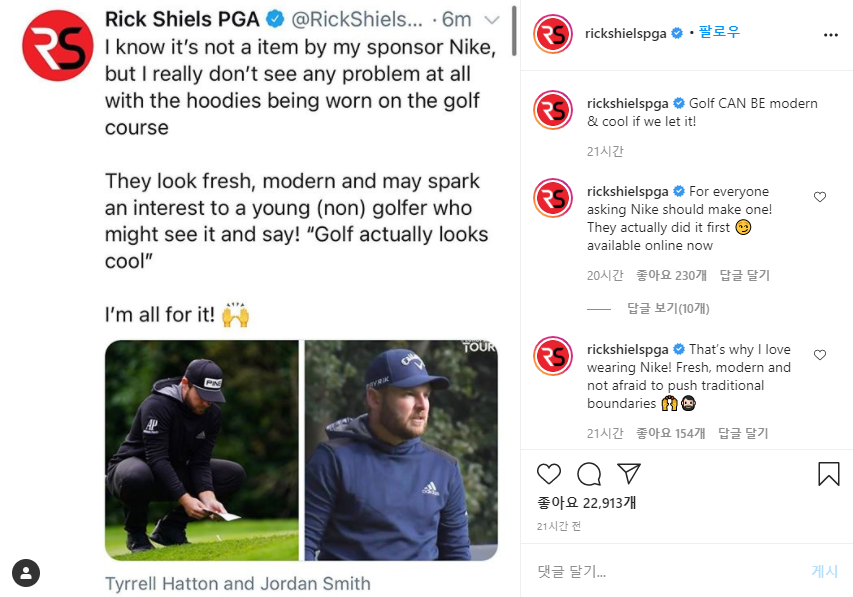
Task: Like the 'Nike should make one' comment
Action: pyautogui.click(x=820, y=197)
